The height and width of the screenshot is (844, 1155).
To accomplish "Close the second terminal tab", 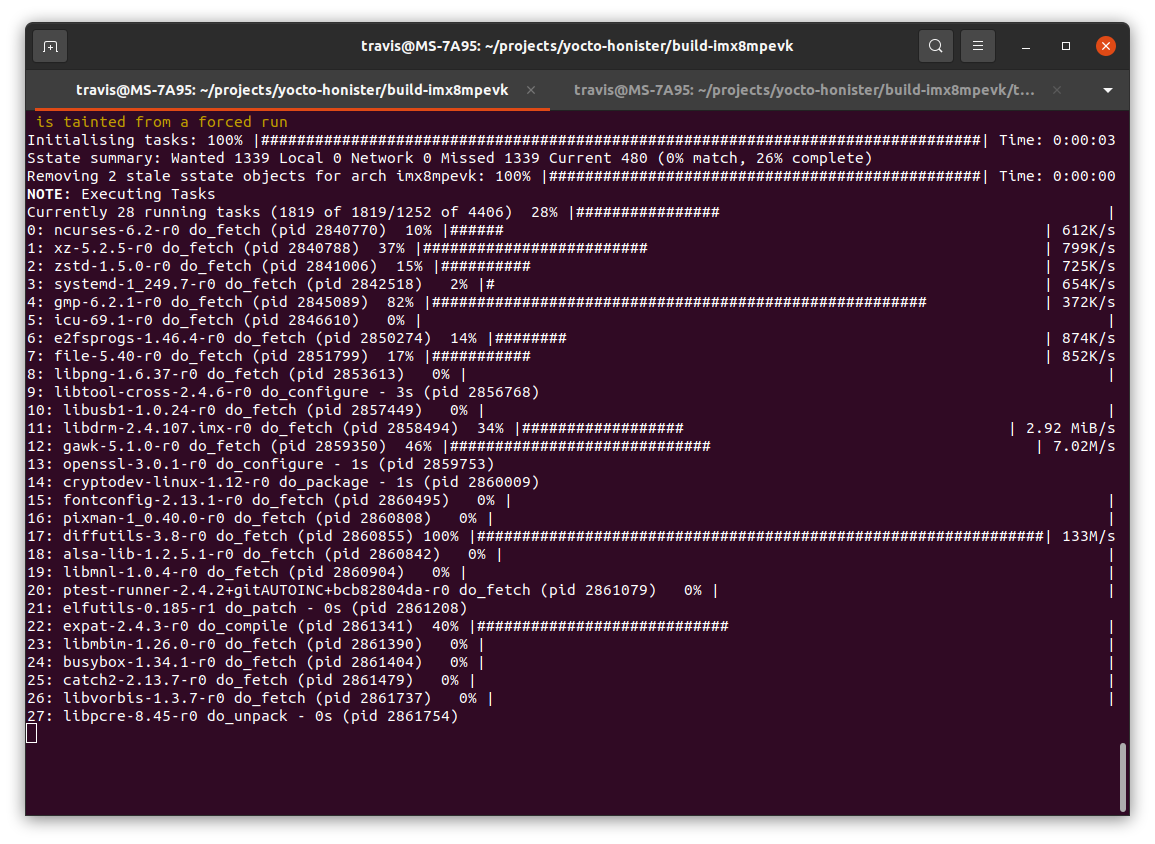I will (1057, 90).
